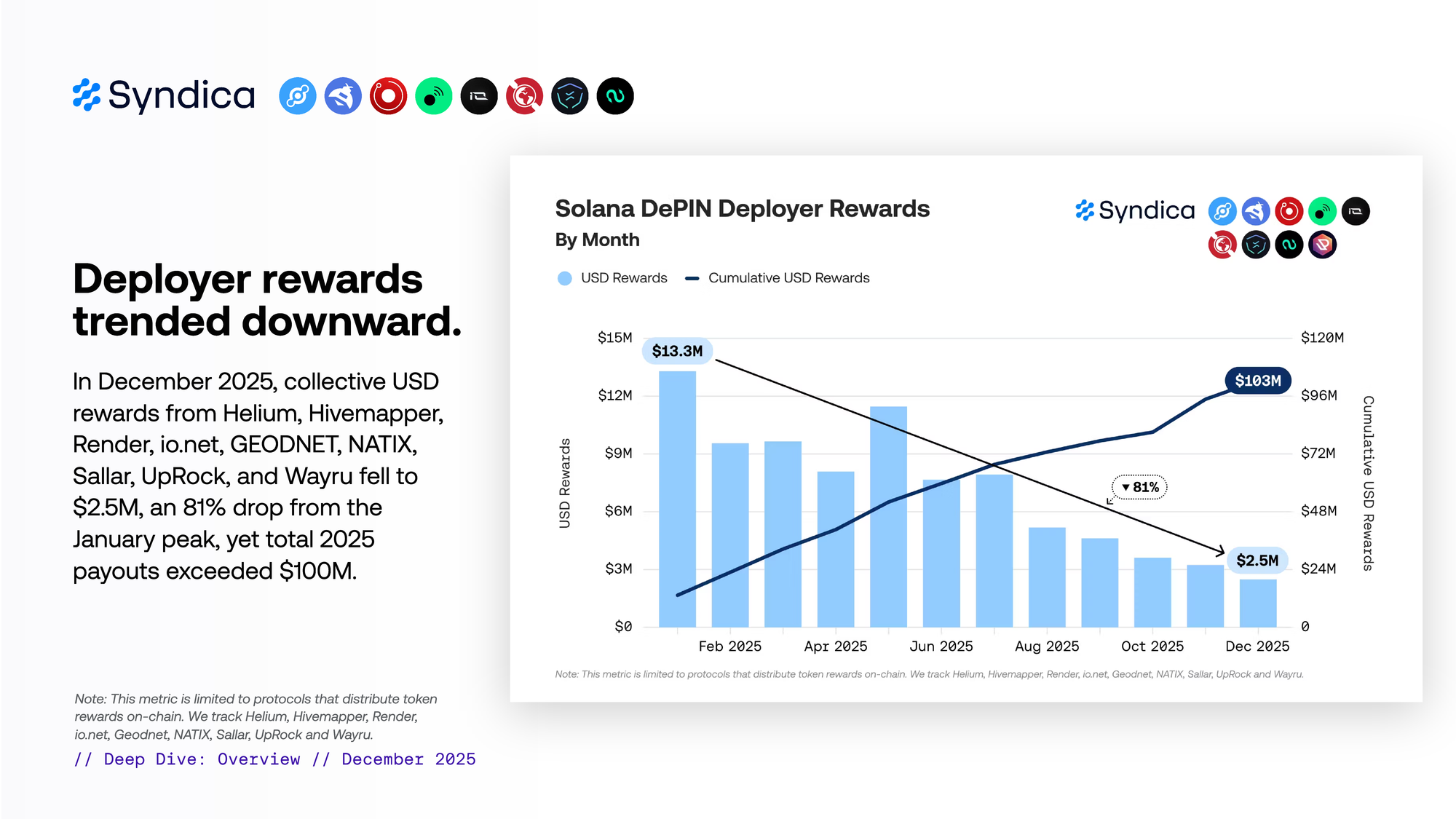This screenshot has height=819, width=1456.
Task: Click the black teal-loop logo in page header
Action: point(615,96)
